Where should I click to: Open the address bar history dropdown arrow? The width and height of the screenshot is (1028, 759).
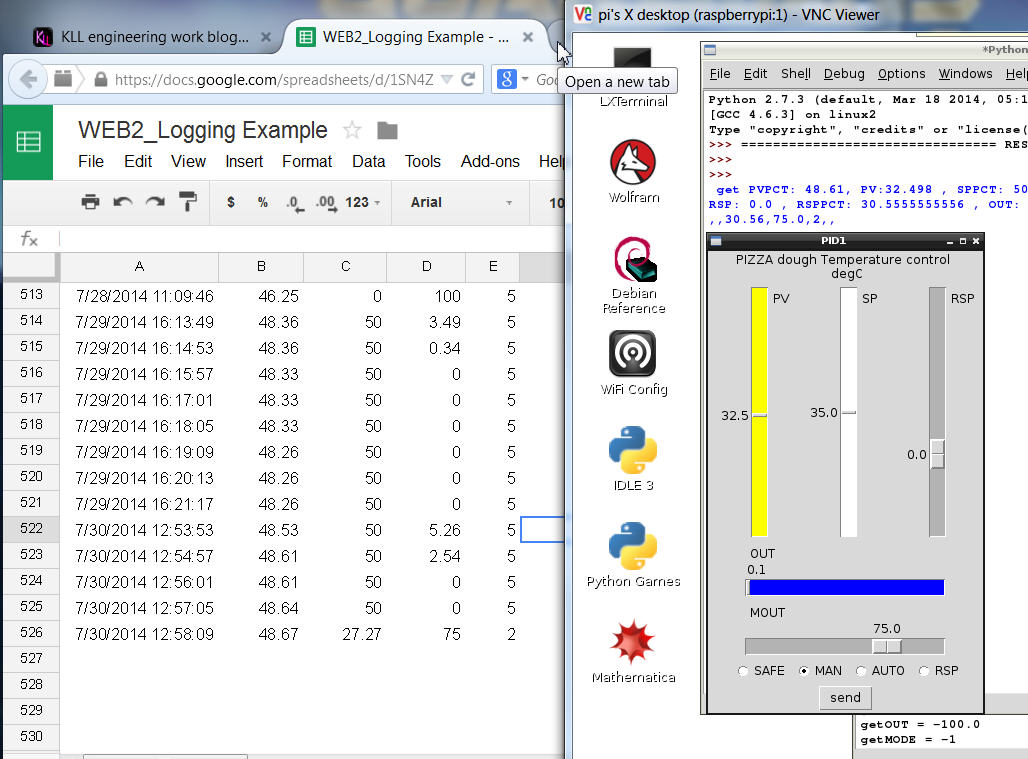[446, 80]
